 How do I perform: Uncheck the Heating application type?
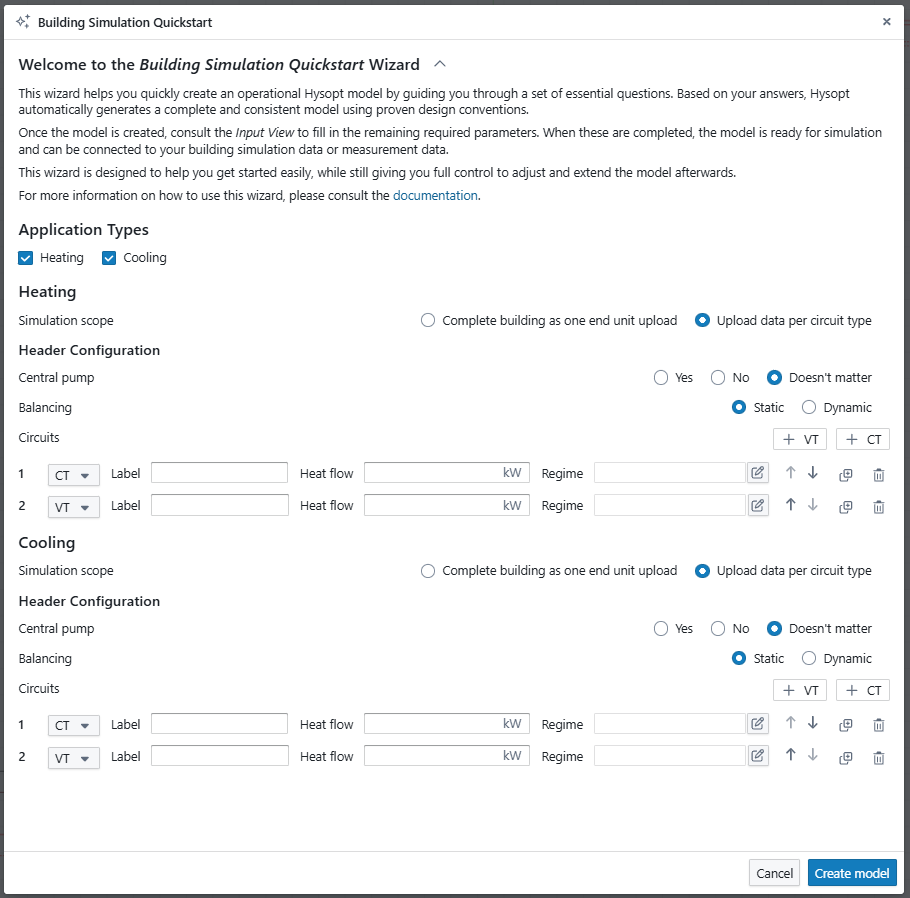(26, 258)
